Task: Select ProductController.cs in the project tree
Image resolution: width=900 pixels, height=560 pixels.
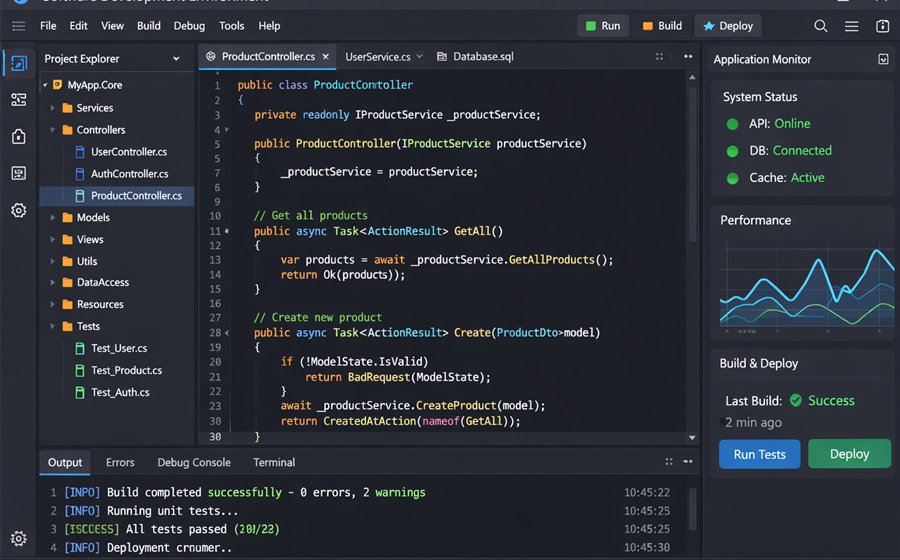Action: [117, 196]
